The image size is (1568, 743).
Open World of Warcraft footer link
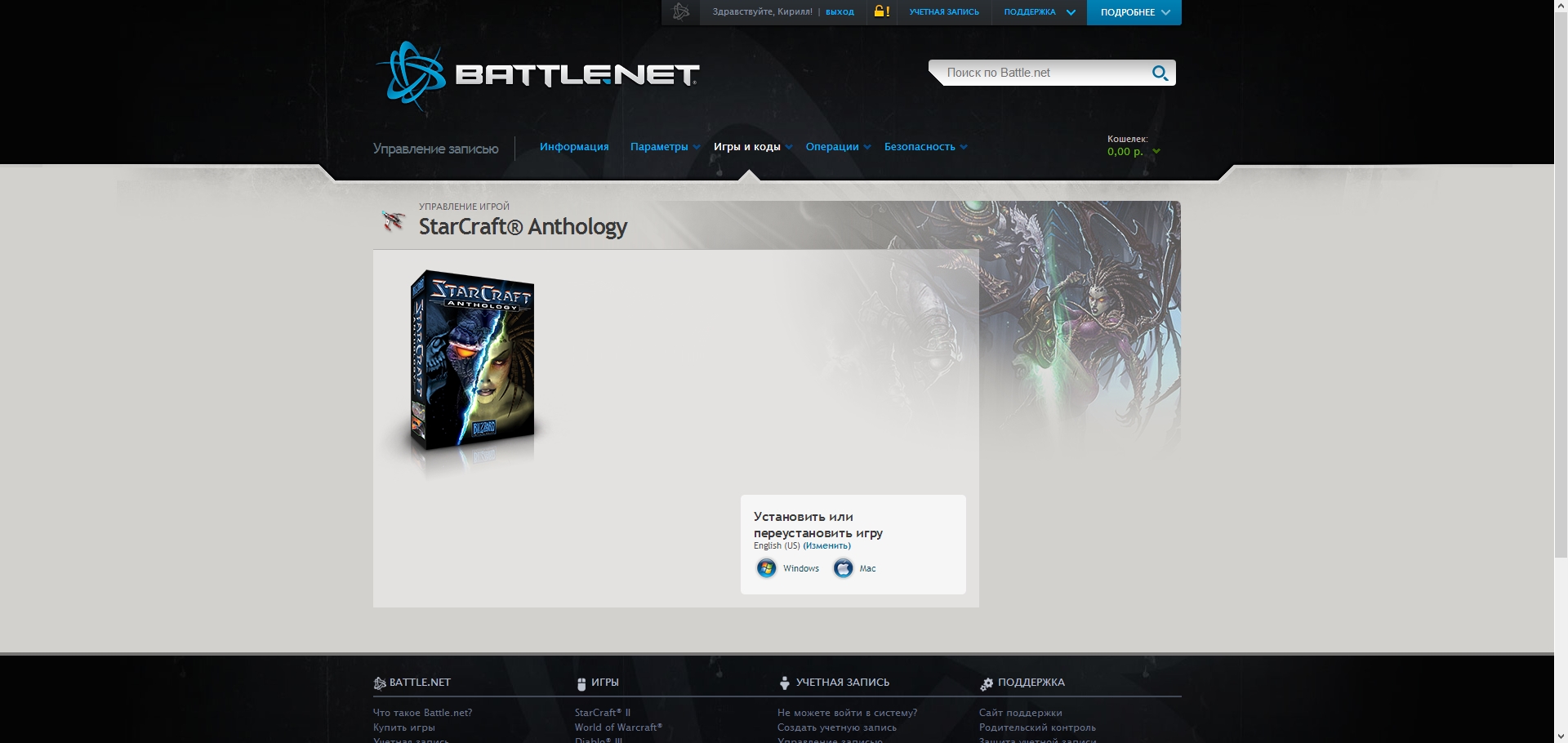618,727
